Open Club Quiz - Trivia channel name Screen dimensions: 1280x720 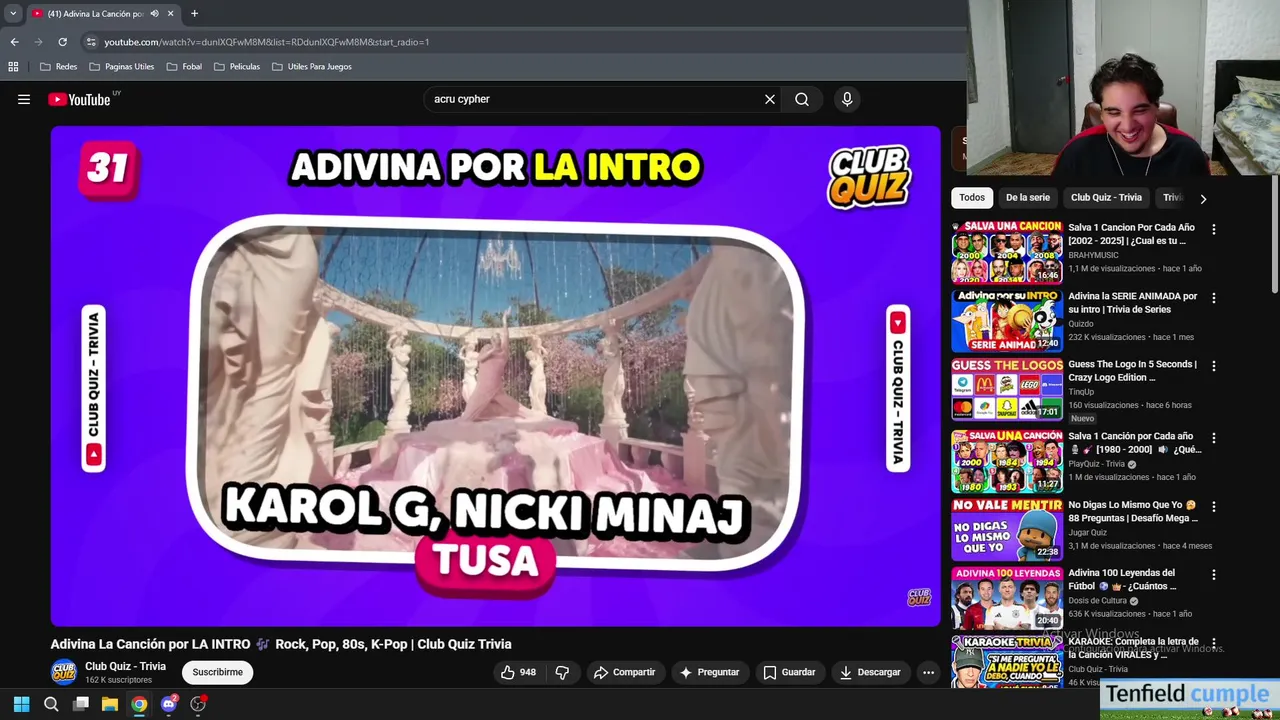[x=125, y=666]
